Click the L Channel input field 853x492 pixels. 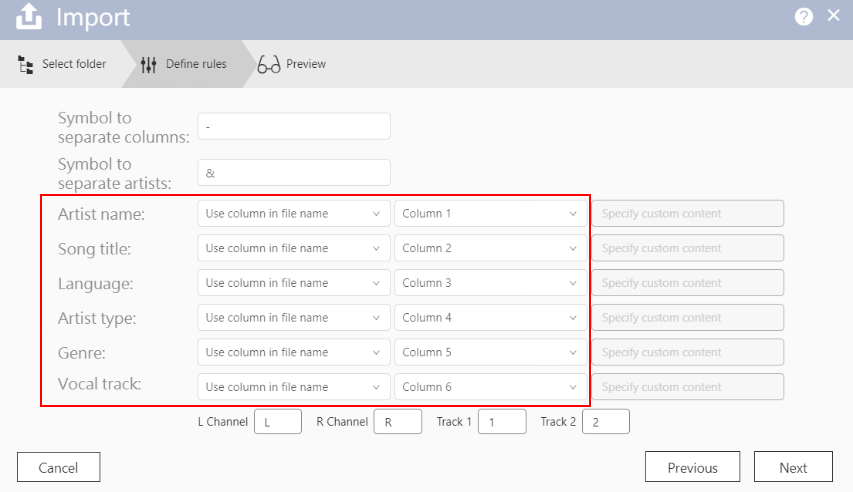278,422
